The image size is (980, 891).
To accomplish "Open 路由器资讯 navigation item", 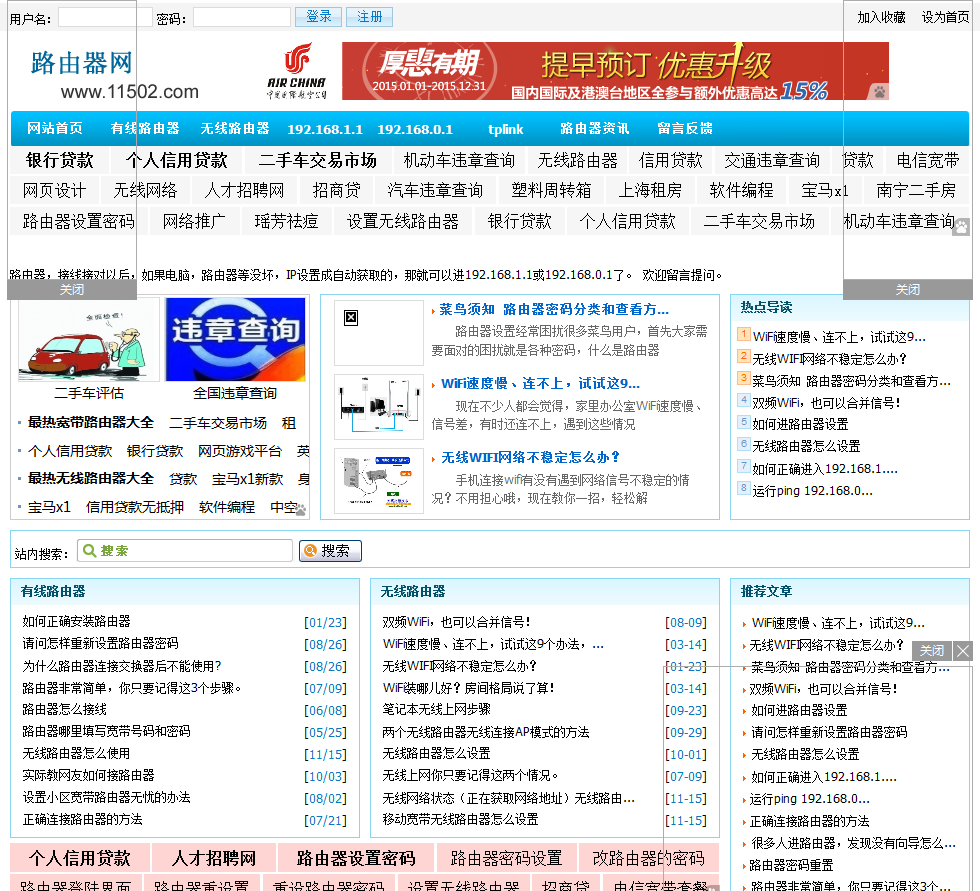I will [595, 129].
